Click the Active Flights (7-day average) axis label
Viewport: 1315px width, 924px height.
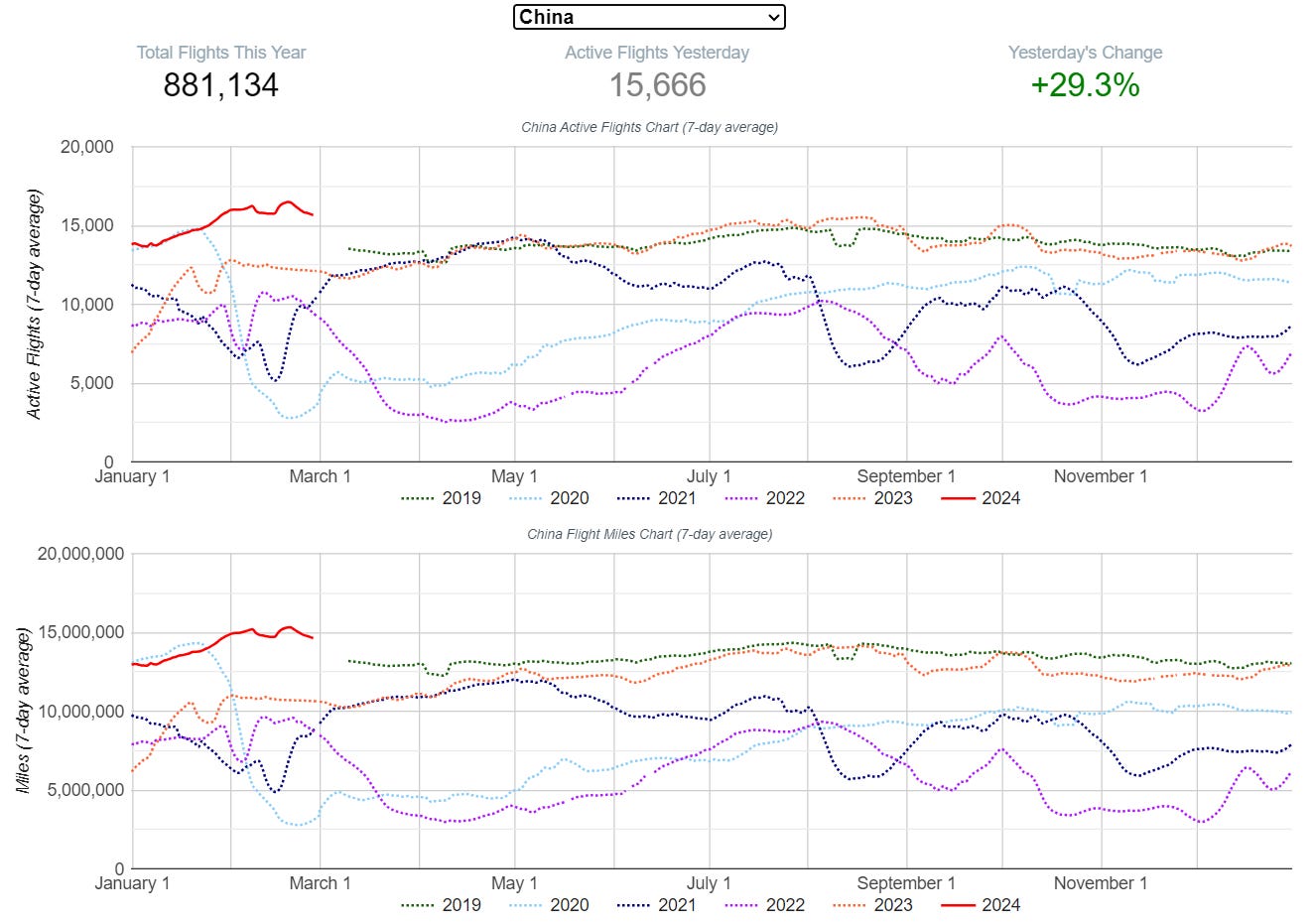(35, 304)
